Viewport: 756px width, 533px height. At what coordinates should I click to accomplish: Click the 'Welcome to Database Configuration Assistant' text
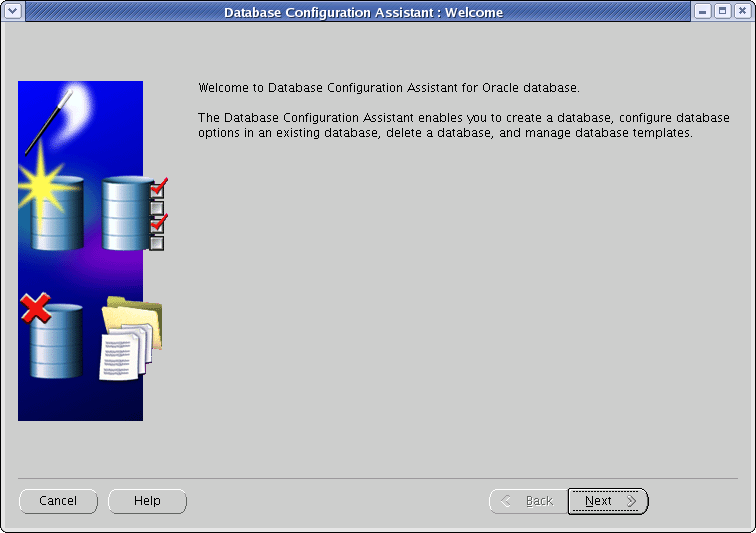click(389, 88)
